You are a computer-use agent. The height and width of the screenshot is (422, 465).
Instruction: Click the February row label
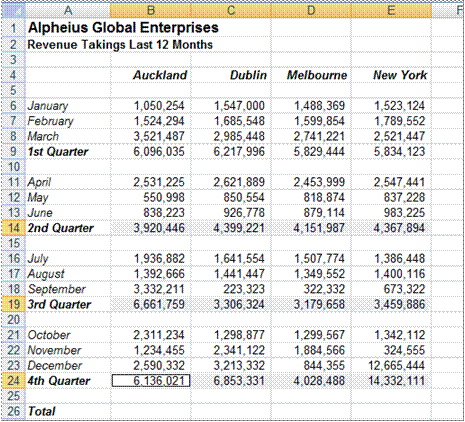point(68,121)
